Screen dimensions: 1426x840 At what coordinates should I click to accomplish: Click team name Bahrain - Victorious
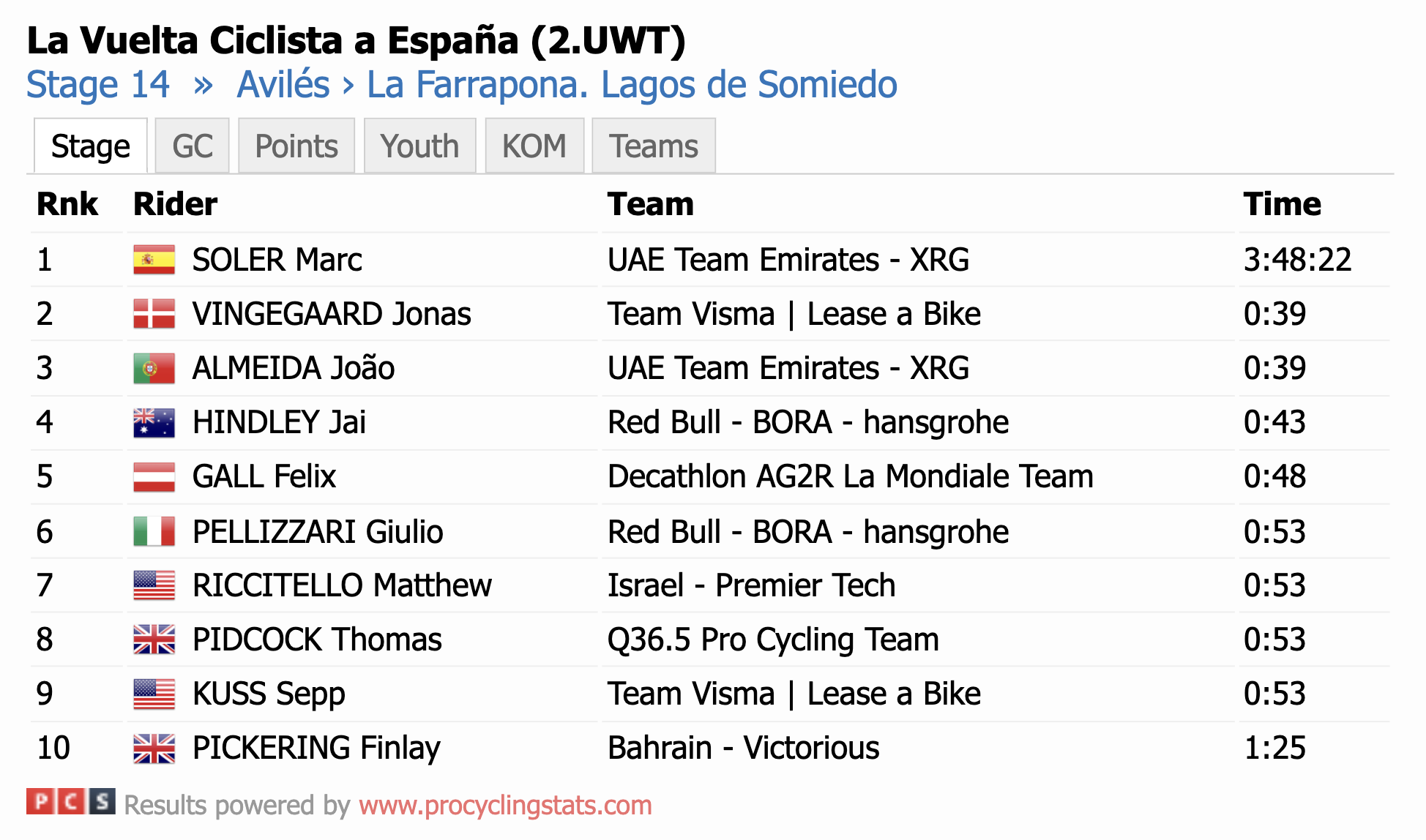click(x=743, y=748)
